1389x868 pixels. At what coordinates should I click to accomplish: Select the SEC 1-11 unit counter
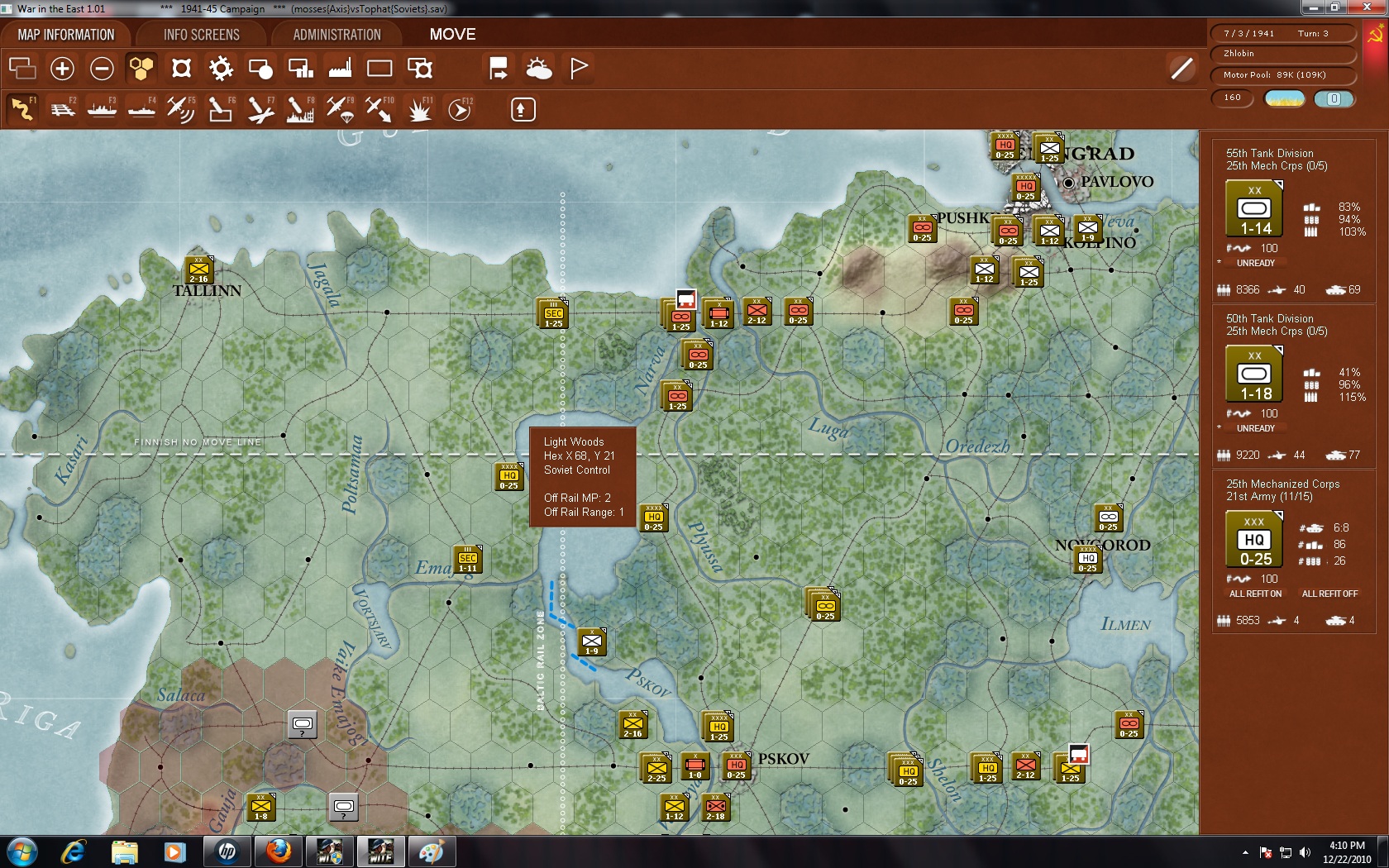coord(468,560)
